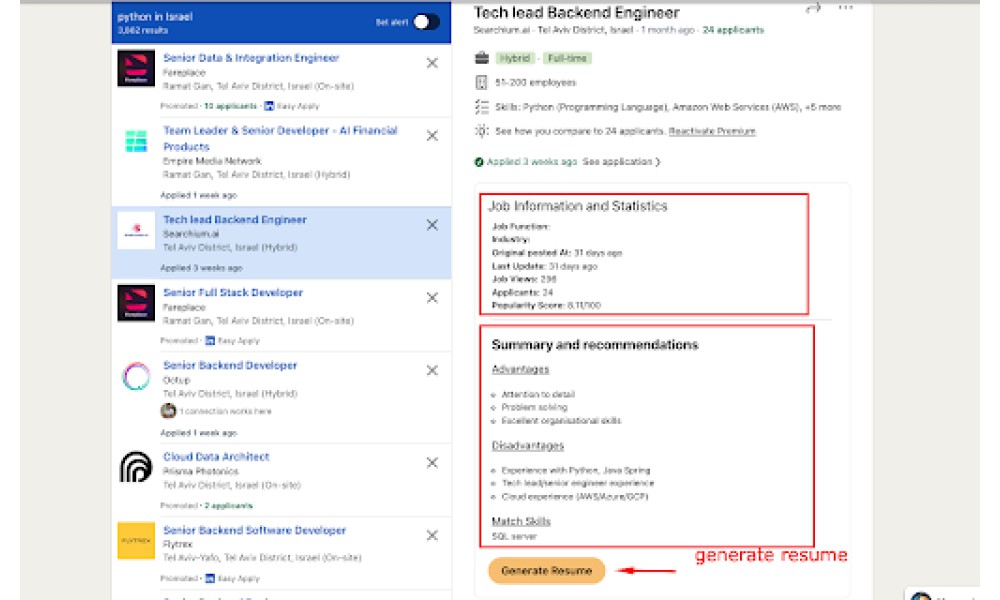Viewport: 1000px width, 600px height.
Task: Click the 1 connection works here text
Action: (225, 412)
